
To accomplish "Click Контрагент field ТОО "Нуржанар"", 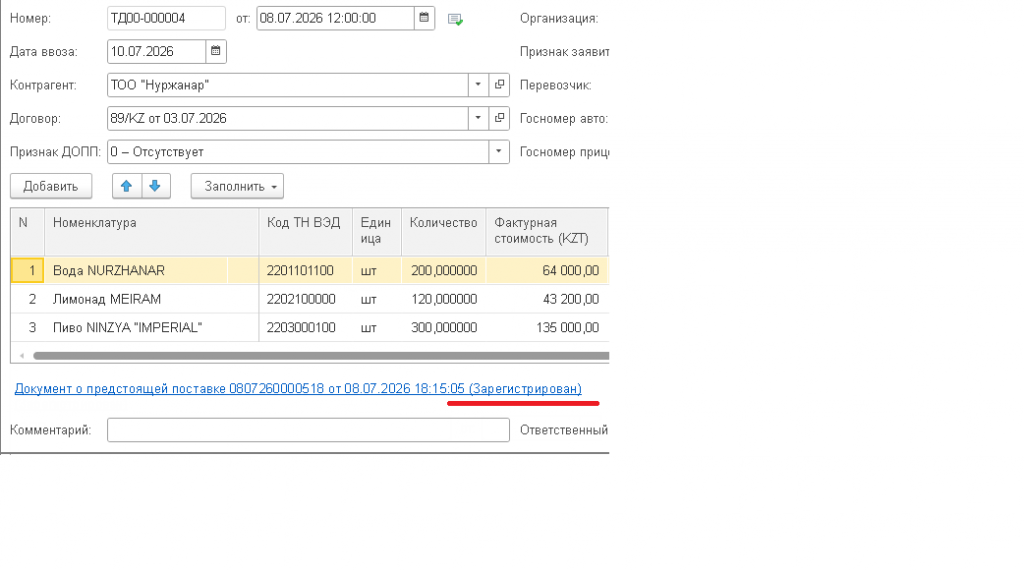I will pos(288,85).
